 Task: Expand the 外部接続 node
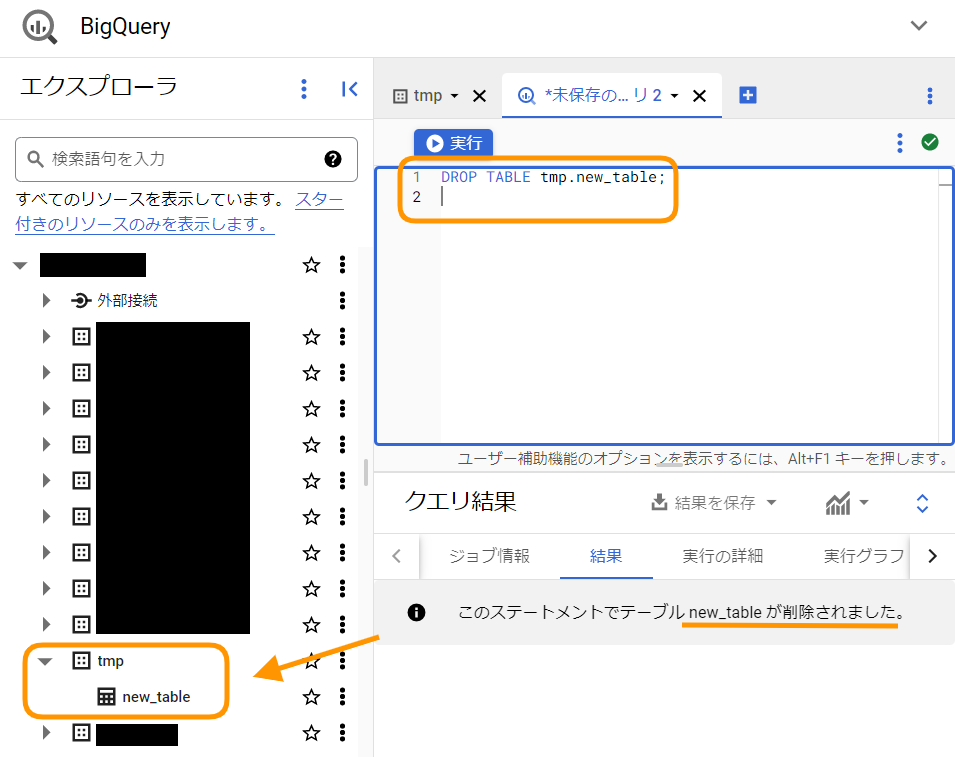46,300
